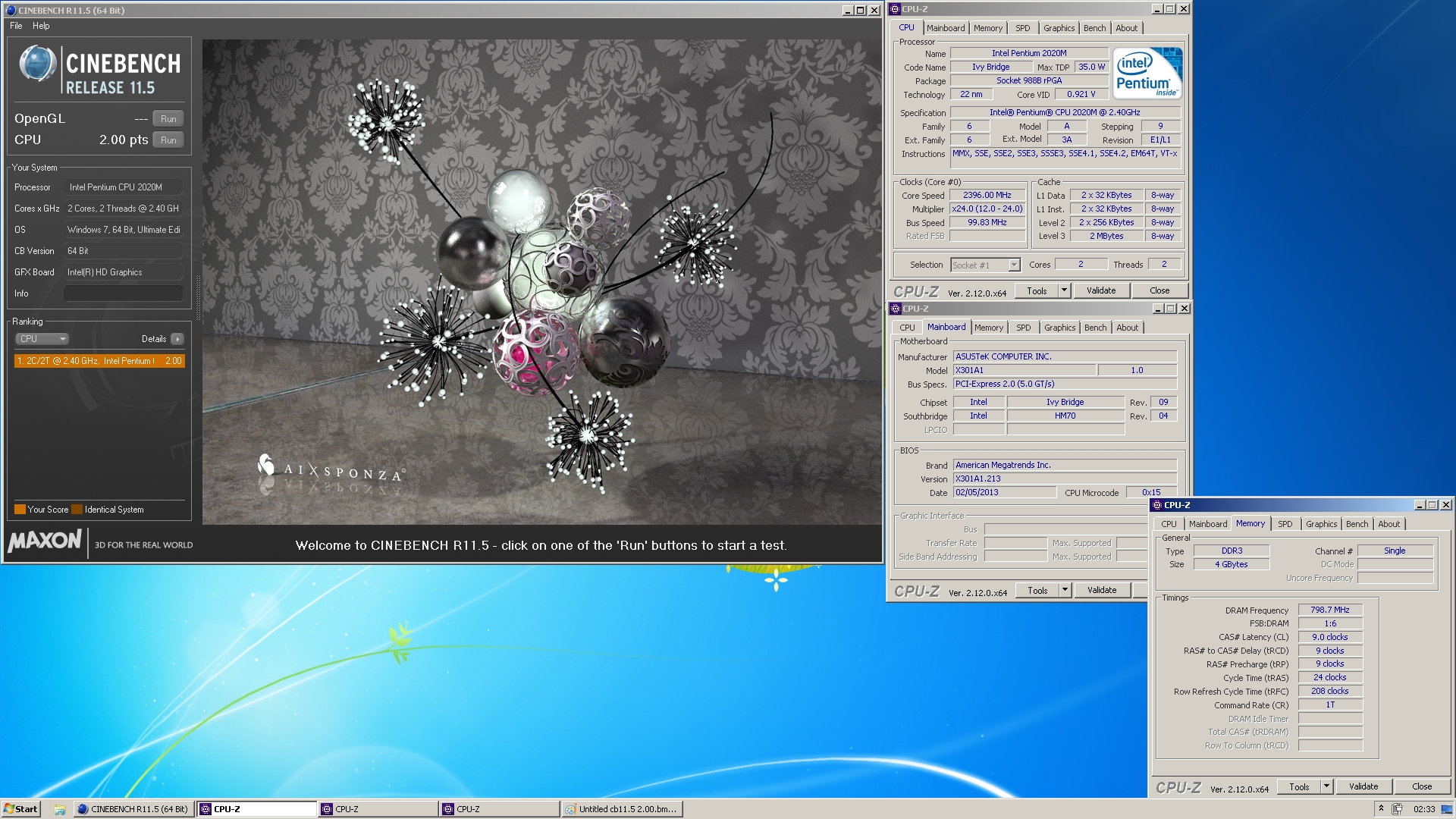Viewport: 1456px width, 819px height.
Task: Open title bar icon of CPU-Z CPU window
Action: (895, 9)
